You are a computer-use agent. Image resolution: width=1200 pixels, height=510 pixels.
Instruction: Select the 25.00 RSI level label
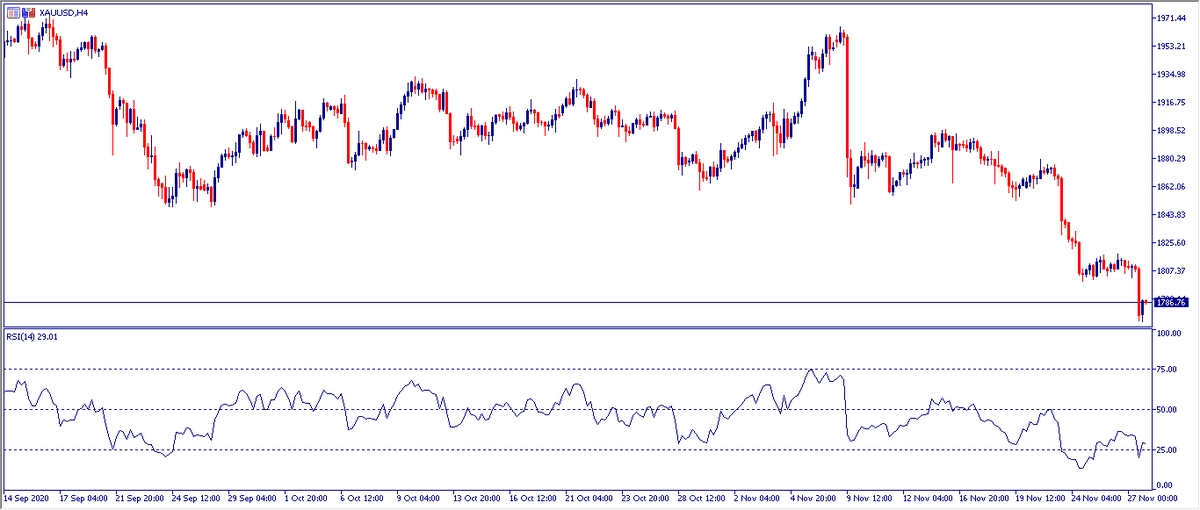[x=1166, y=450]
